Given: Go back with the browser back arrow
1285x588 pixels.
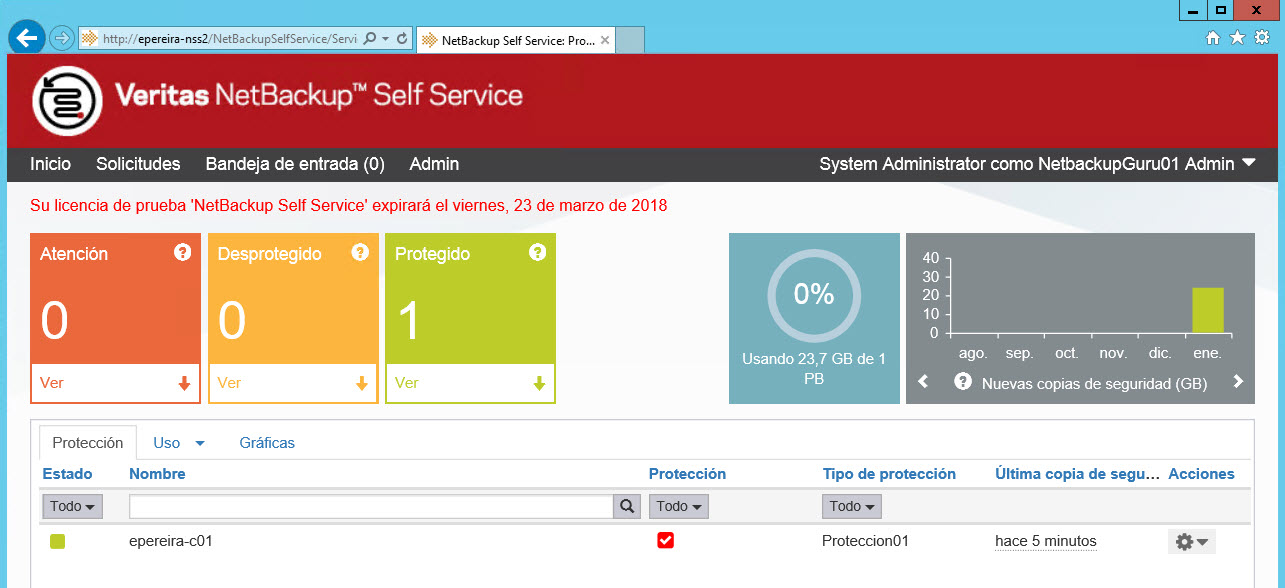Looking at the screenshot, I should [27, 37].
